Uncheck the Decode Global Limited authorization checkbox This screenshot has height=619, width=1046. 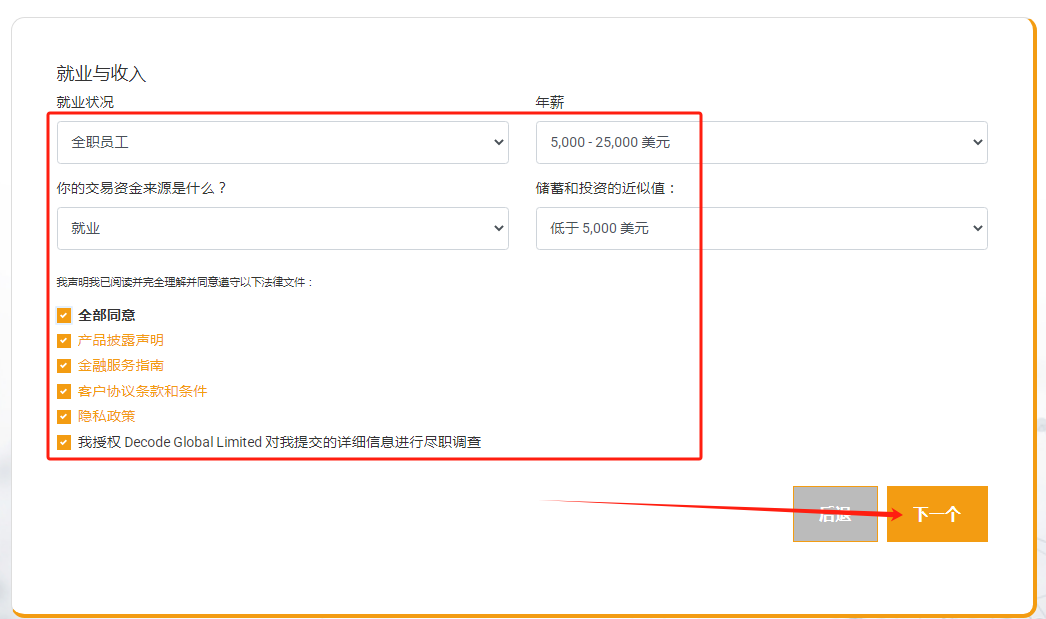click(64, 442)
